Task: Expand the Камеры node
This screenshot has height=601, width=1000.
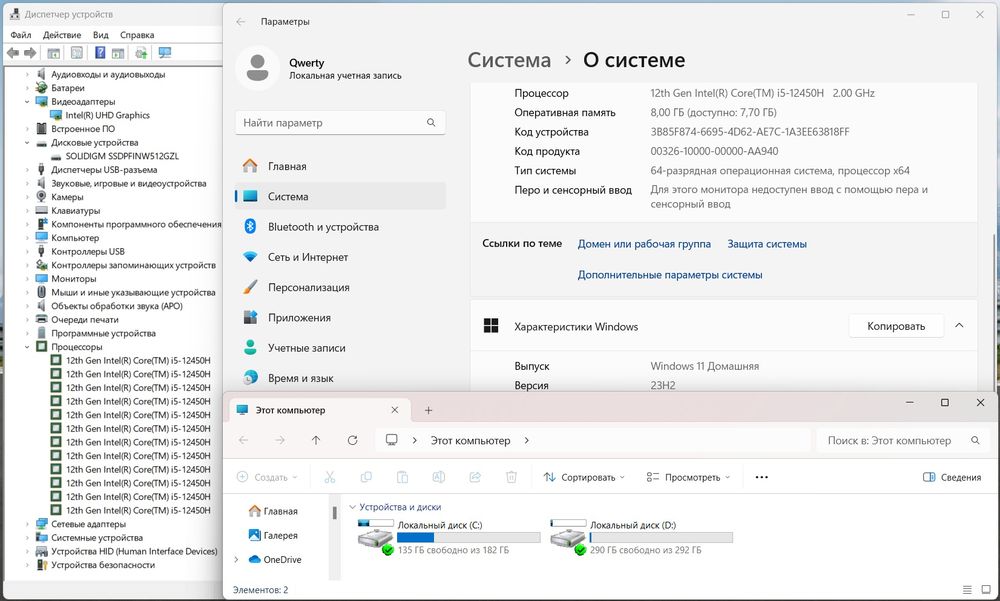Action: point(27,197)
